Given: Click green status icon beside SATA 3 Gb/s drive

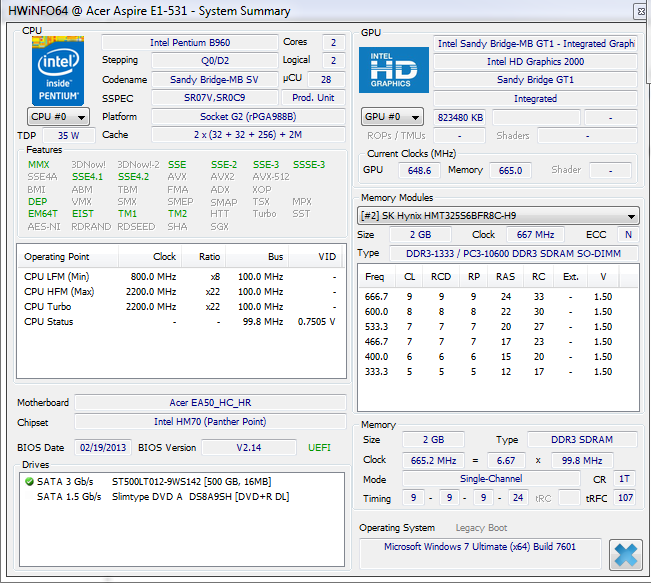Looking at the screenshot, I should pyautogui.click(x=28, y=481).
